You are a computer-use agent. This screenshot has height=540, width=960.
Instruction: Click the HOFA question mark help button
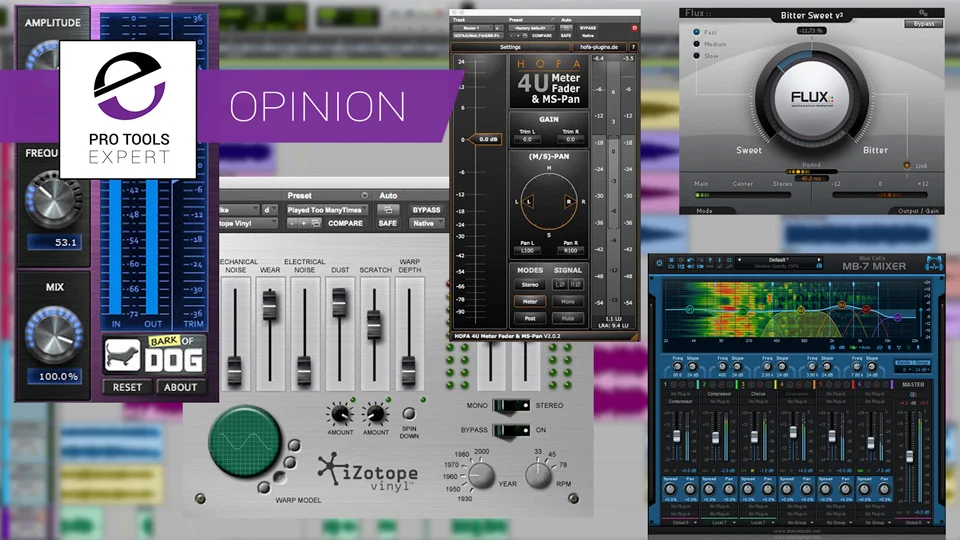(633, 47)
